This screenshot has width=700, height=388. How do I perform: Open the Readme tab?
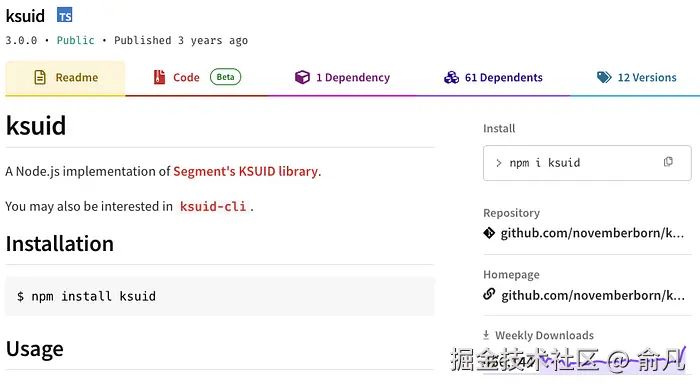tap(65, 78)
